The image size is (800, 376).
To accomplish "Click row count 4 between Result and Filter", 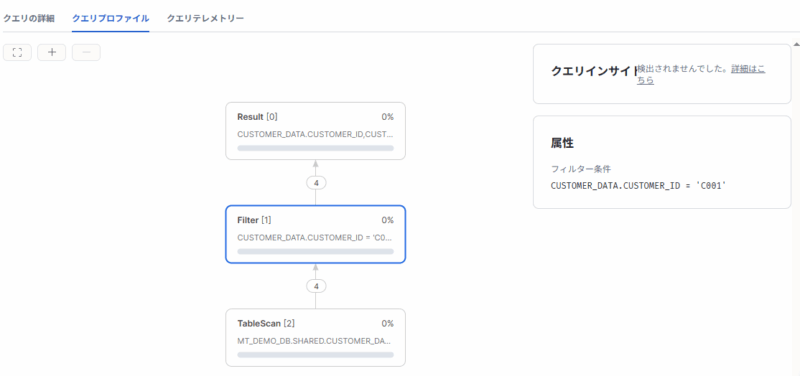I will 316,183.
